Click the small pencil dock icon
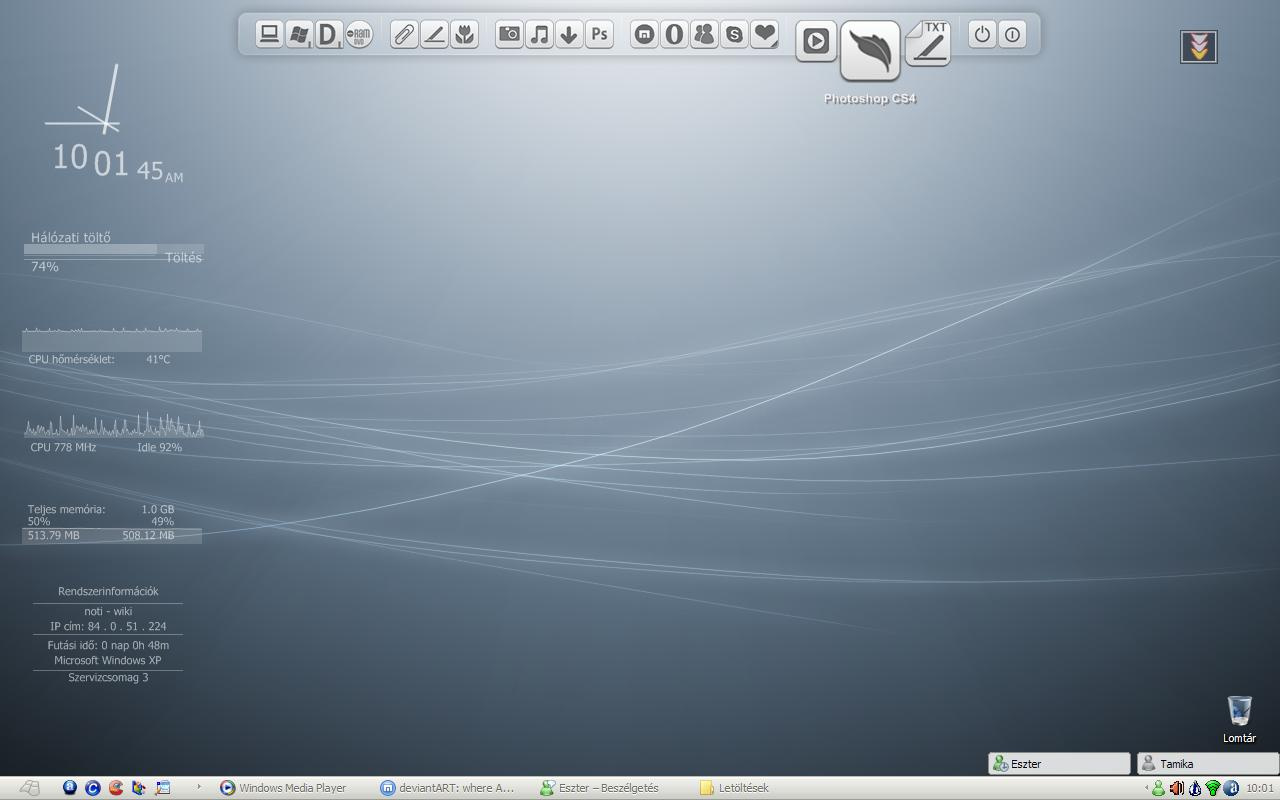The height and width of the screenshot is (800, 1280). (434, 35)
